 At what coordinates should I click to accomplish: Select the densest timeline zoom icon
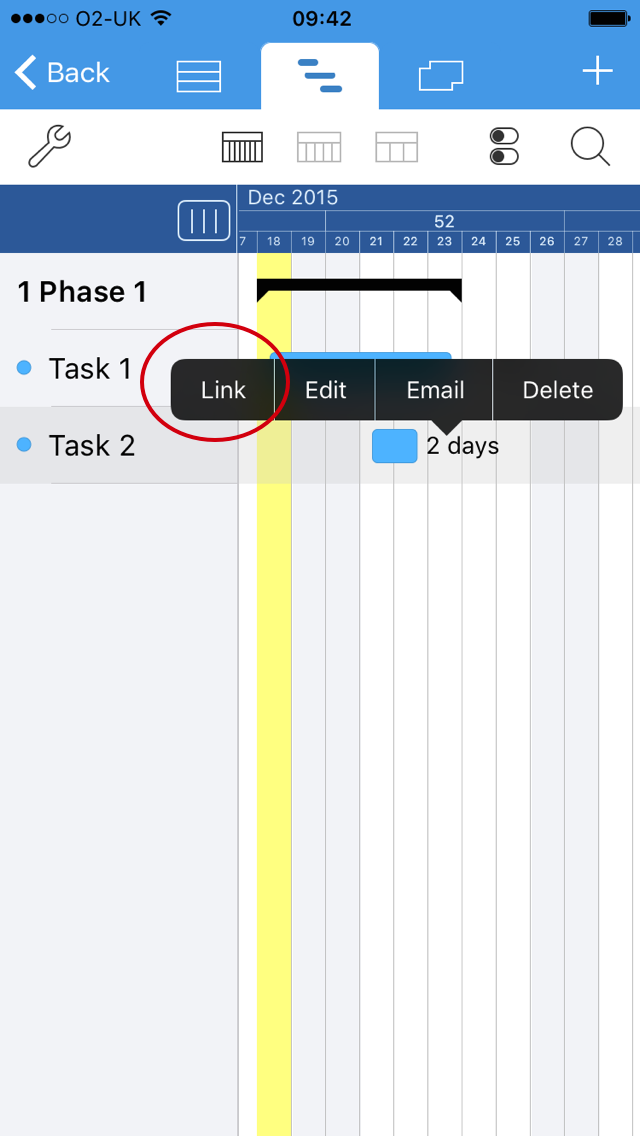click(x=241, y=147)
